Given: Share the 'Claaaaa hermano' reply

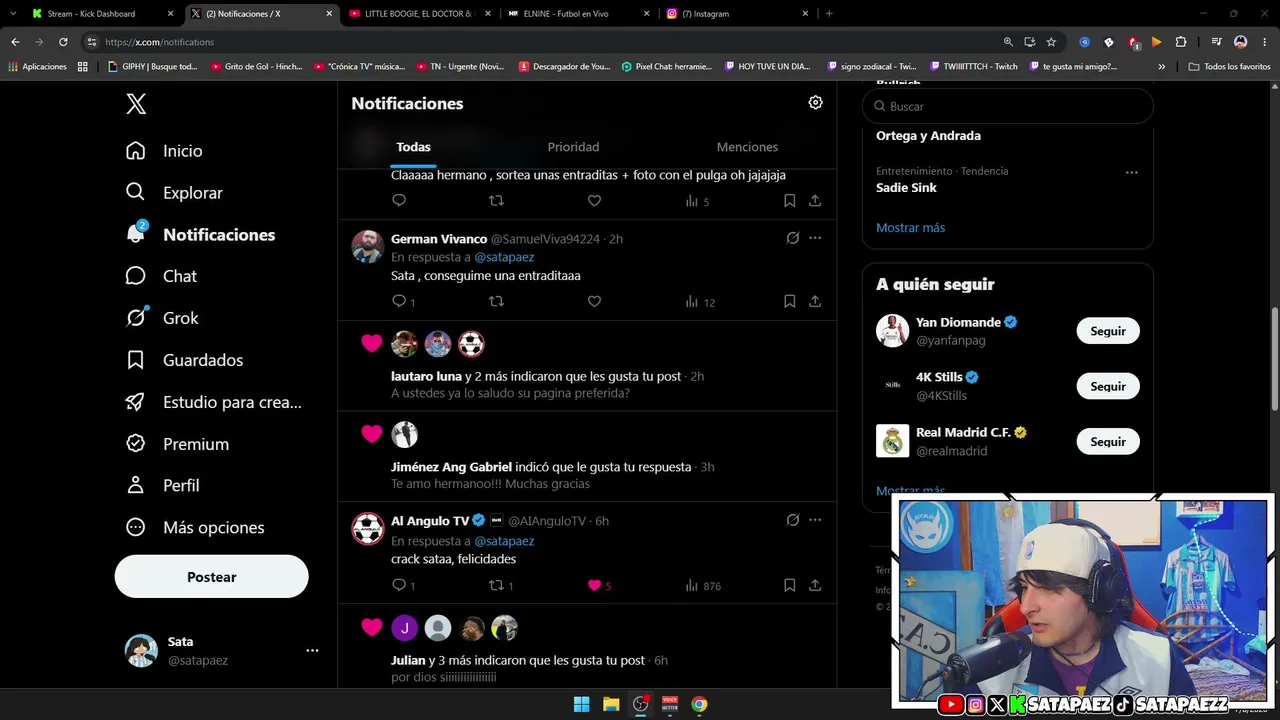Looking at the screenshot, I should click(815, 200).
